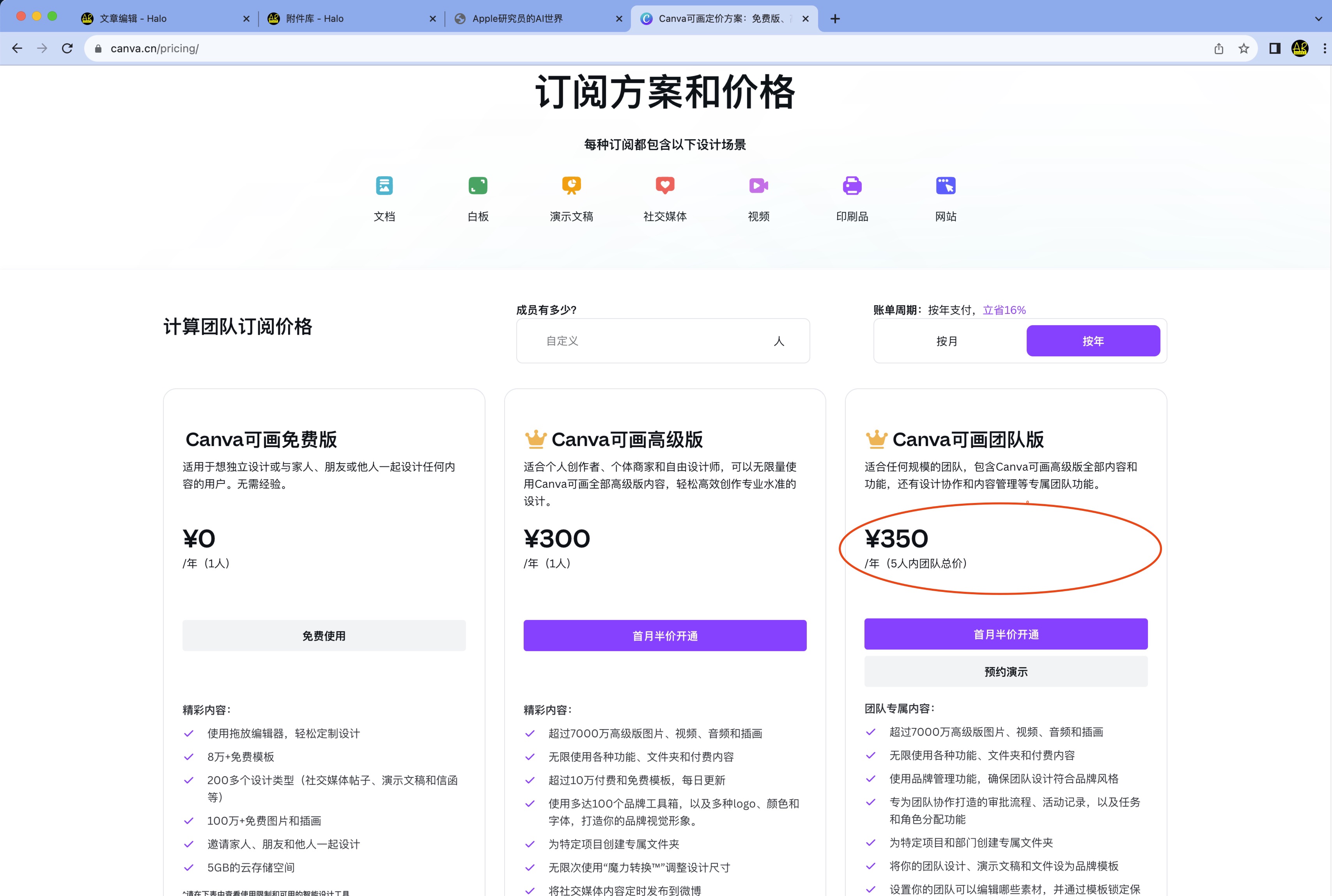Click the 5GB的云存储空间 feature line
This screenshot has height=896, width=1332.
click(251, 868)
